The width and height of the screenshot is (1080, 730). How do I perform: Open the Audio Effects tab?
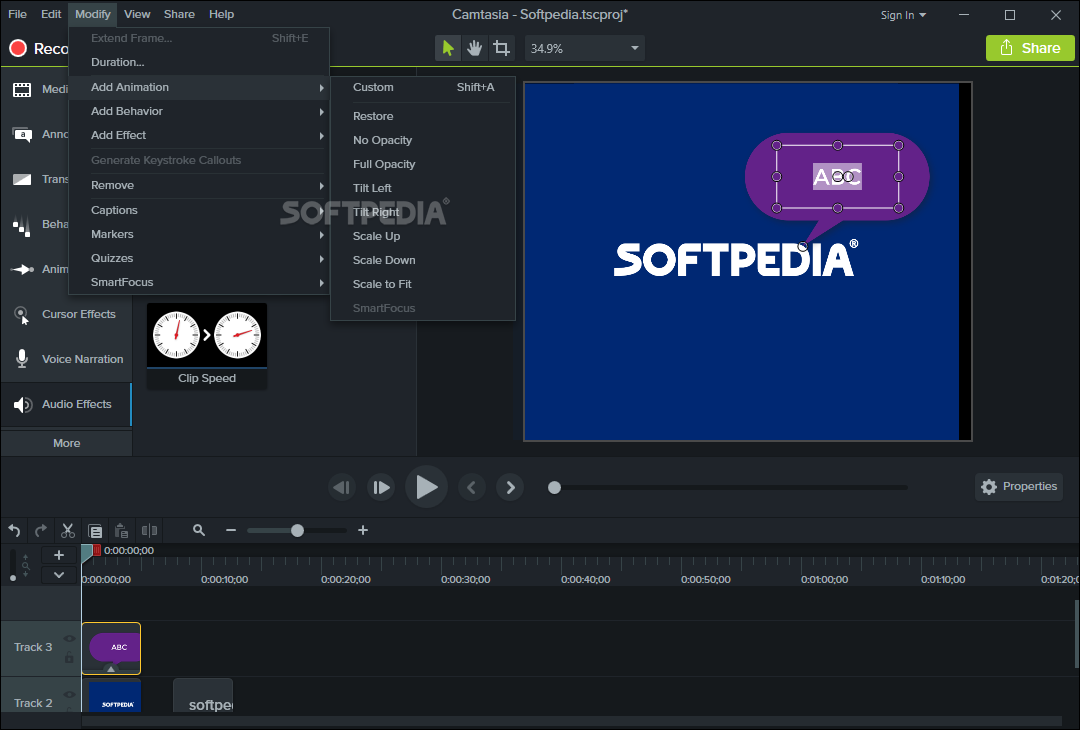(x=66, y=404)
